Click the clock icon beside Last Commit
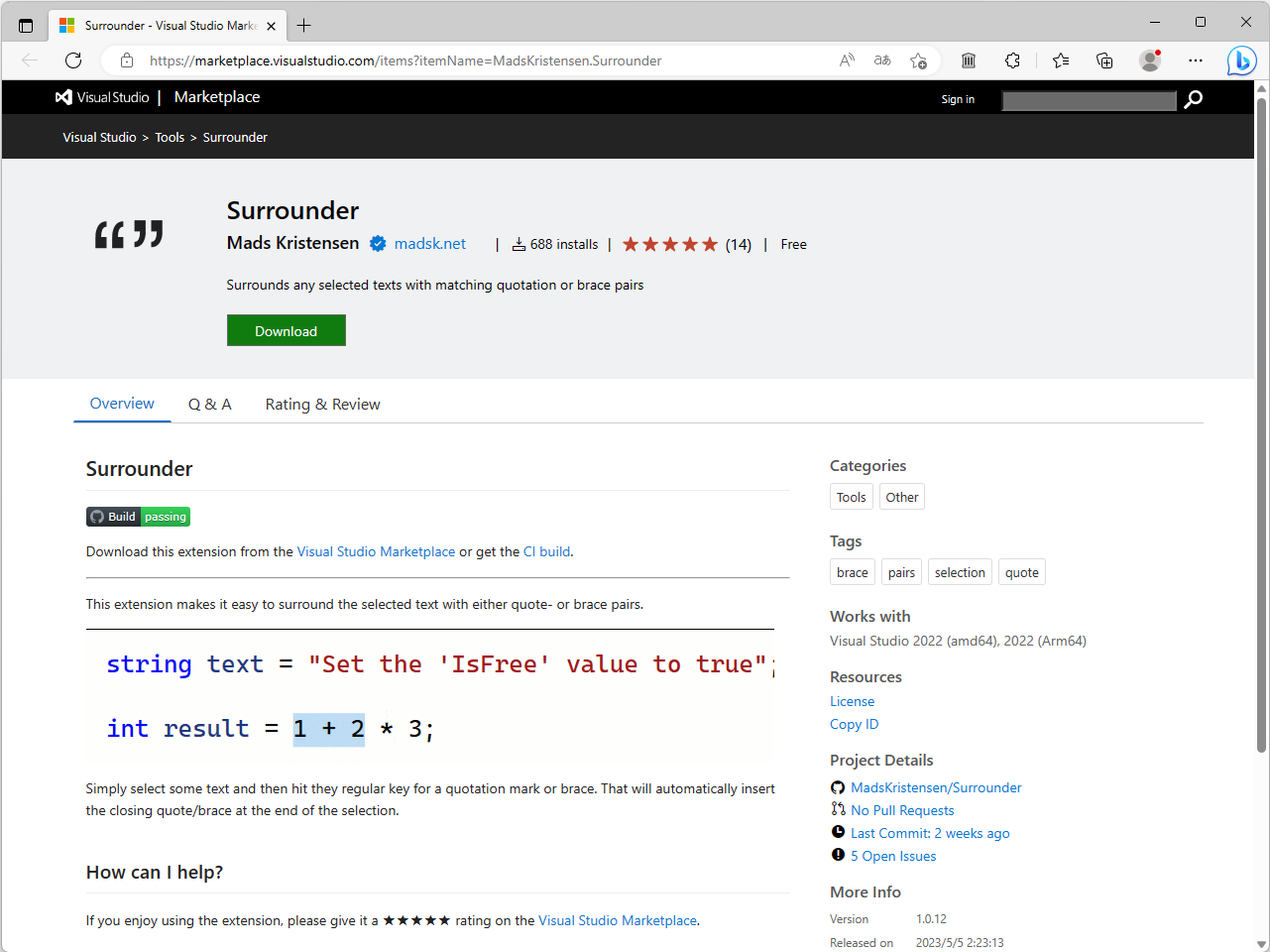The image size is (1270, 952). 838,831
